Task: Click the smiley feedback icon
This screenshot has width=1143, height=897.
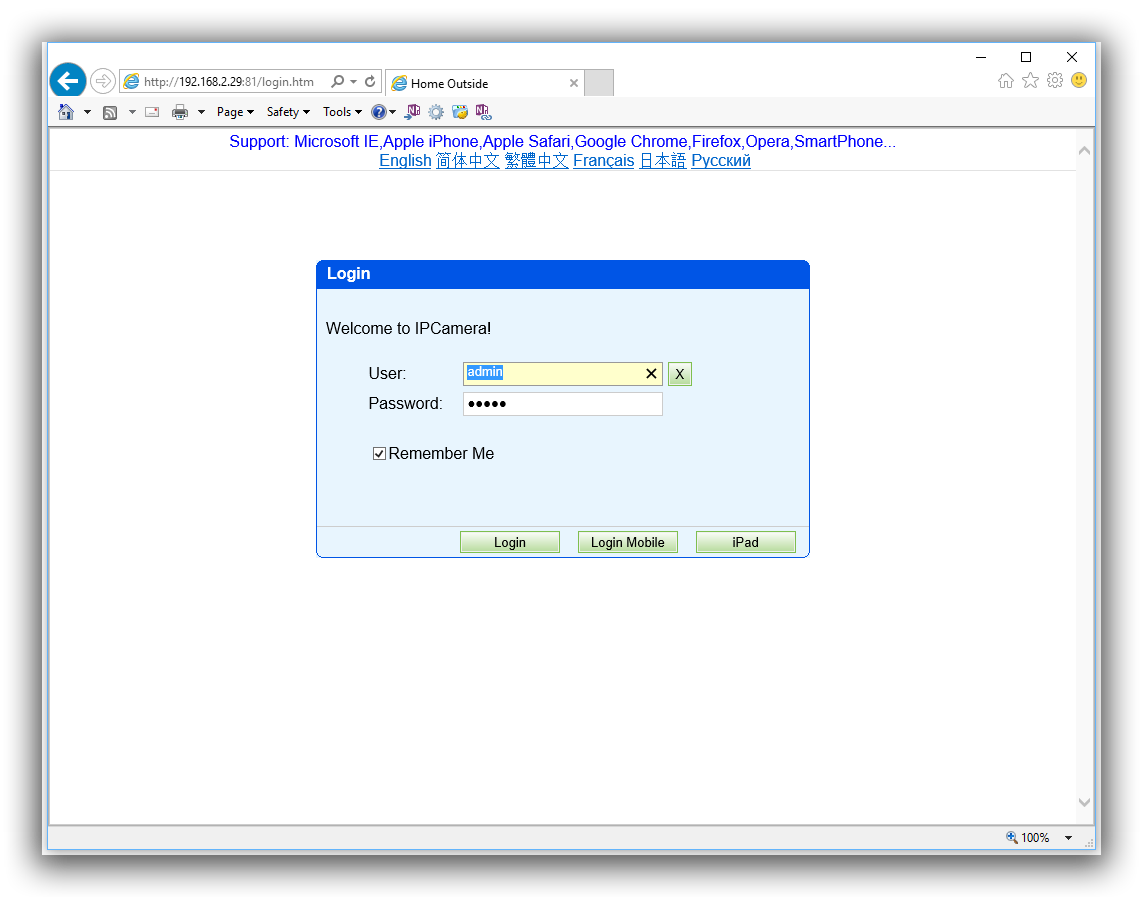Action: 1079,81
